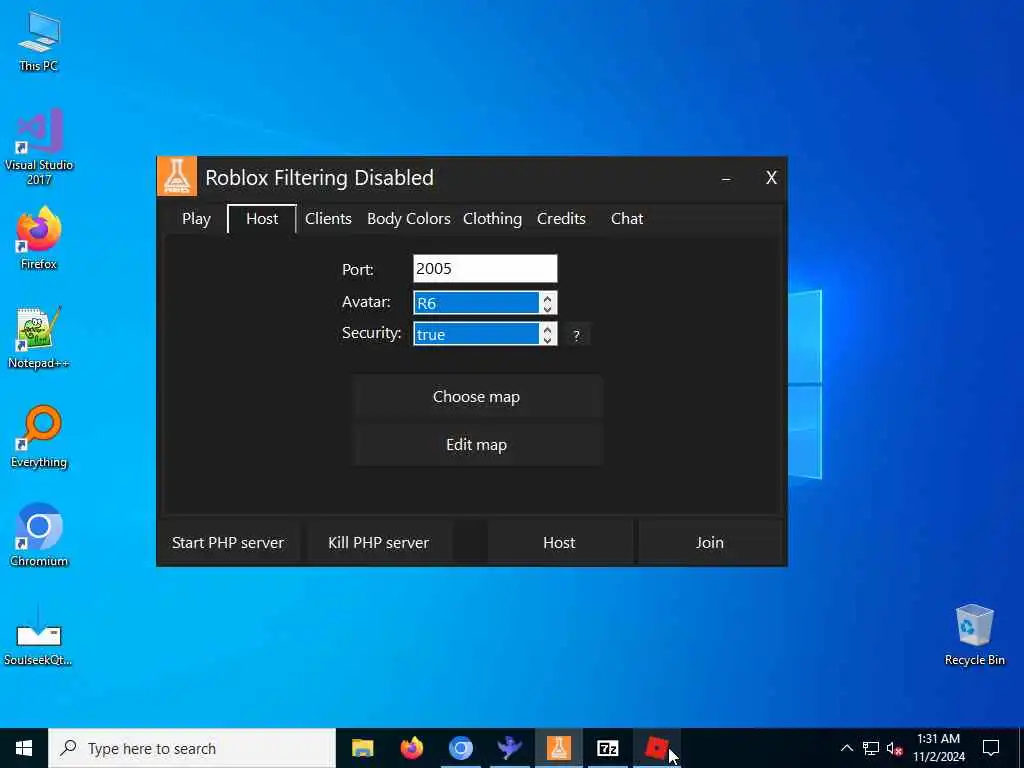Viewport: 1024px width, 768px height.
Task: Click the Security true selector box
Action: [476, 334]
